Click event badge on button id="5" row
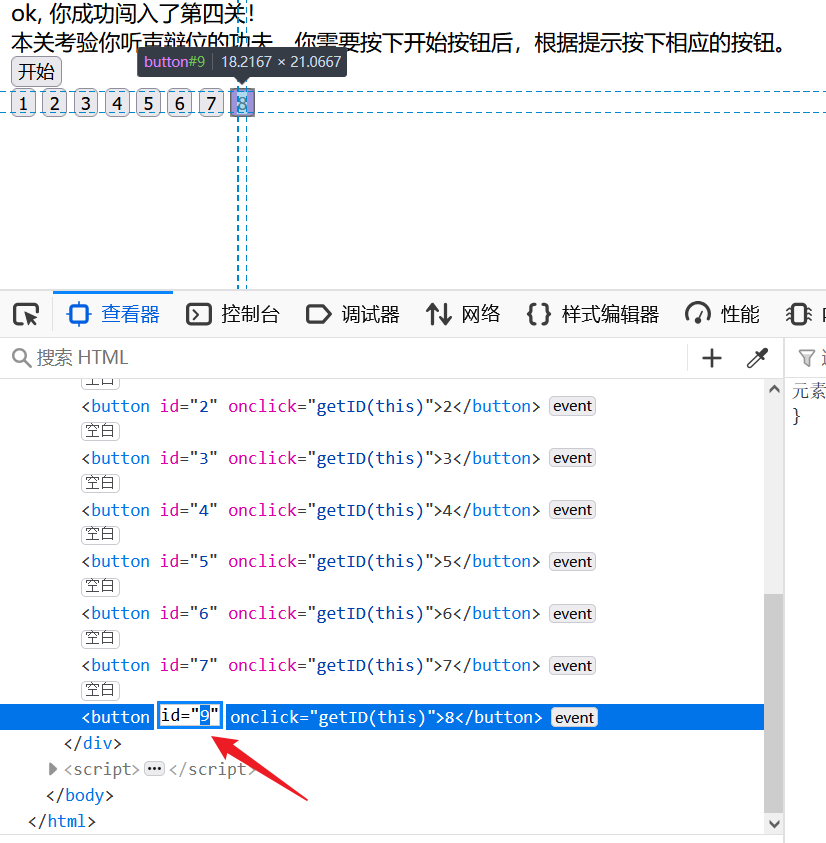The image size is (826, 843). click(x=572, y=562)
